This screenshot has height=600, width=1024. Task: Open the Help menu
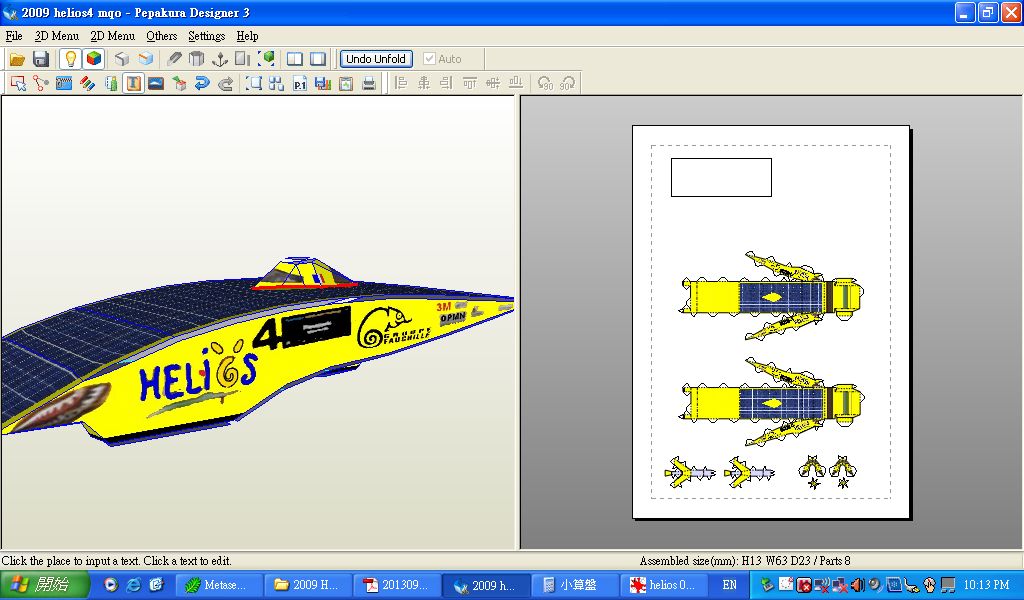pos(247,36)
